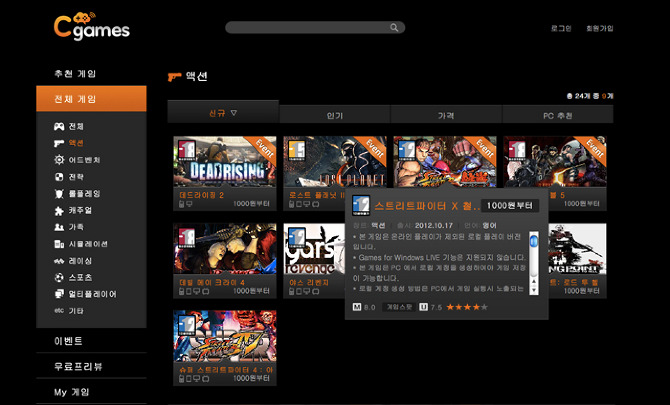
Task: Click the 시뮬레이션 category icon
Action: click(59, 244)
